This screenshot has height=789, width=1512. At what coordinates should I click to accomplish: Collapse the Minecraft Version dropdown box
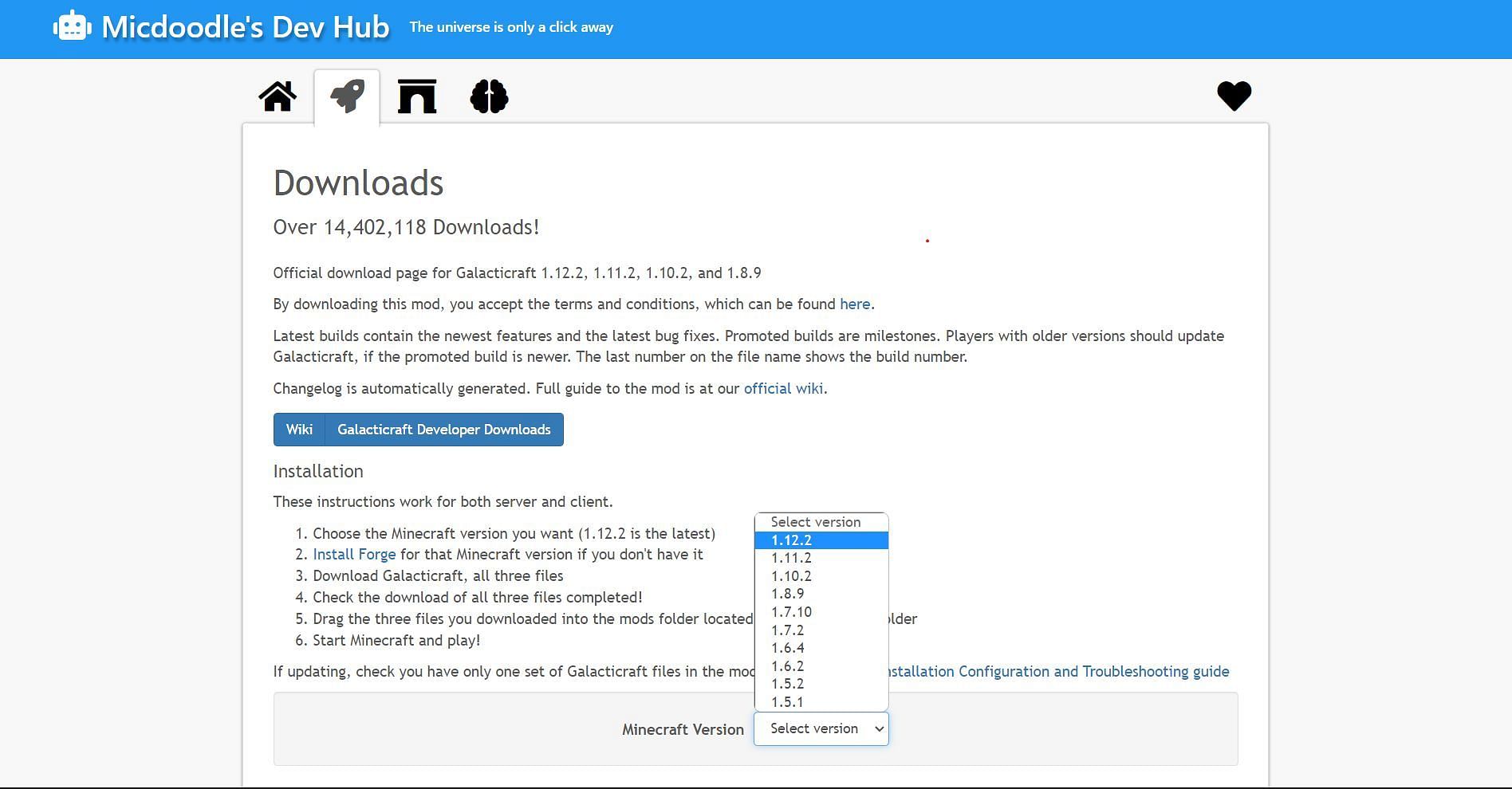821,728
